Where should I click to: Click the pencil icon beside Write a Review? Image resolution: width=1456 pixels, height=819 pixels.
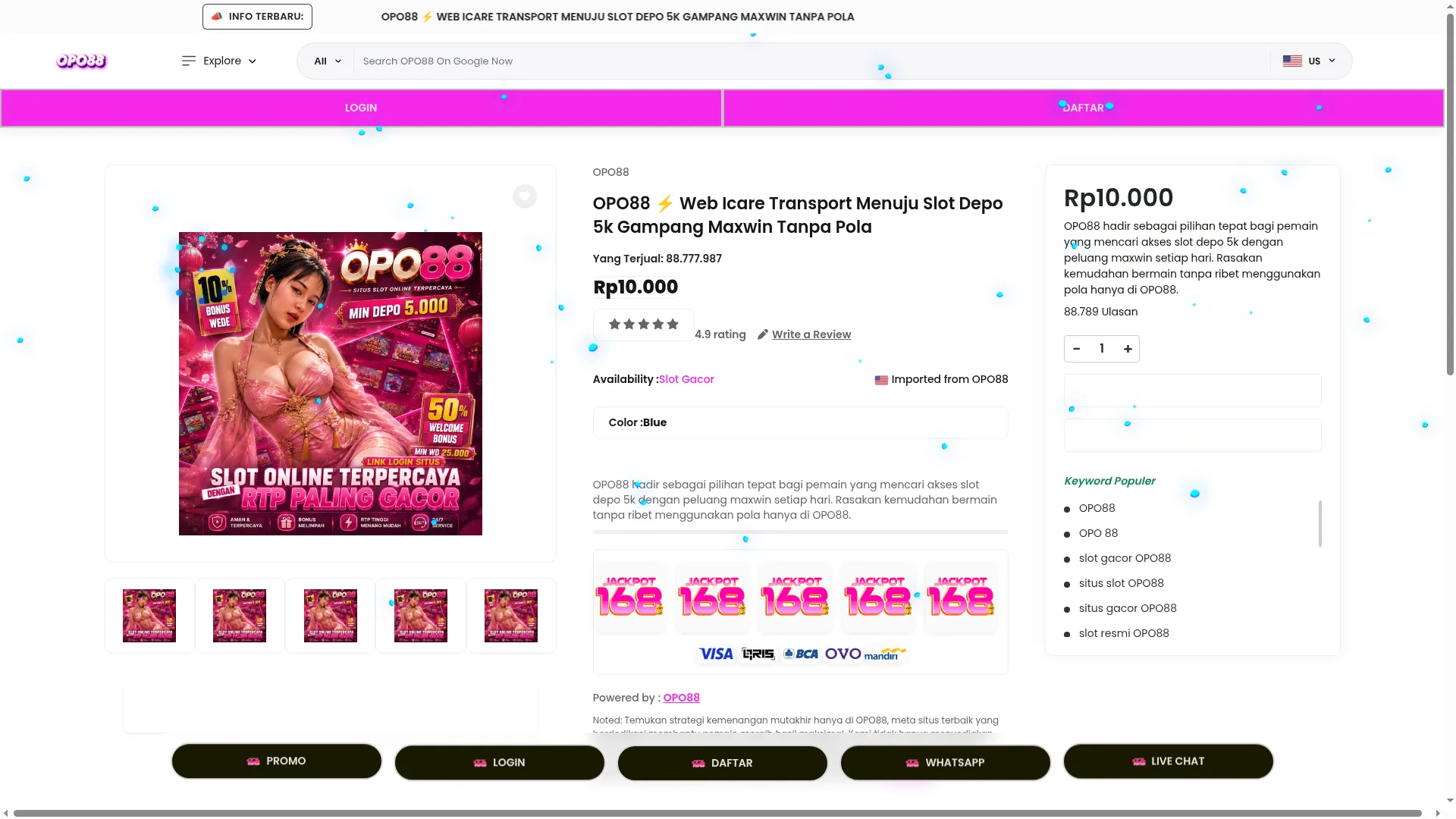763,334
